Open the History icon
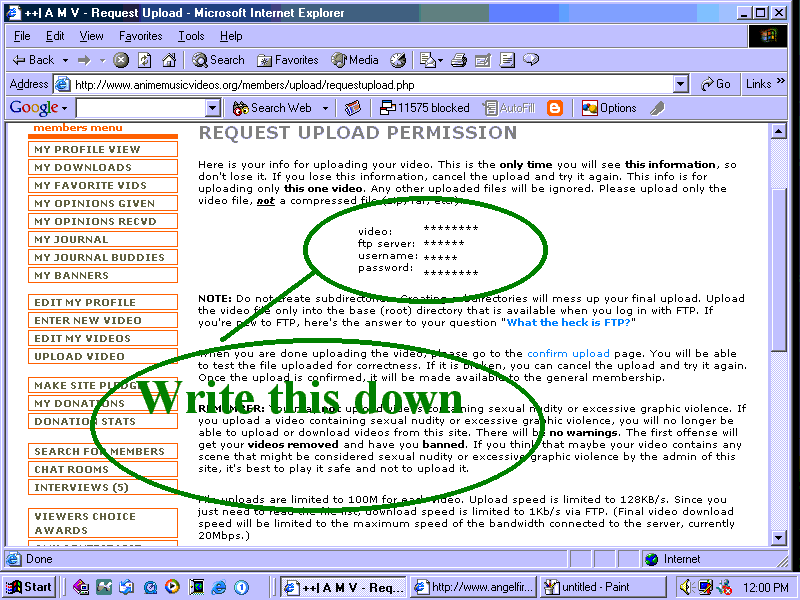Viewport: 800px width, 600px height. [x=398, y=60]
